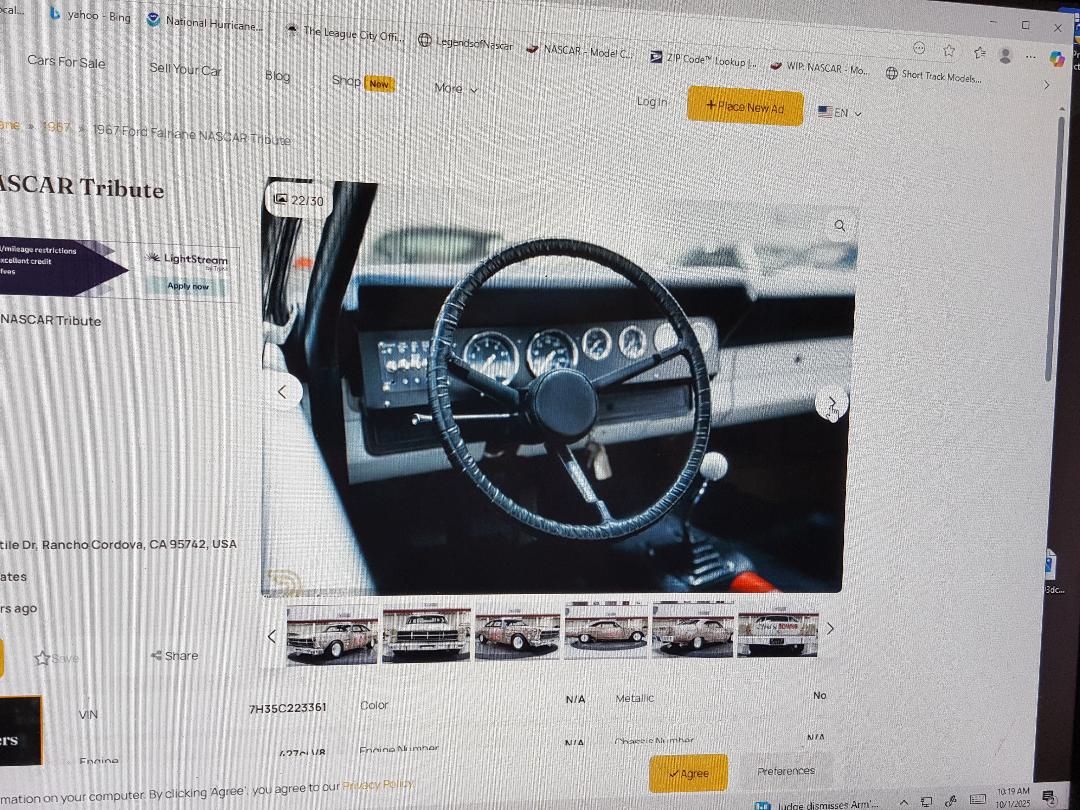Open the WIP: NASCAR bookmark
The image size is (1080, 810).
820,68
